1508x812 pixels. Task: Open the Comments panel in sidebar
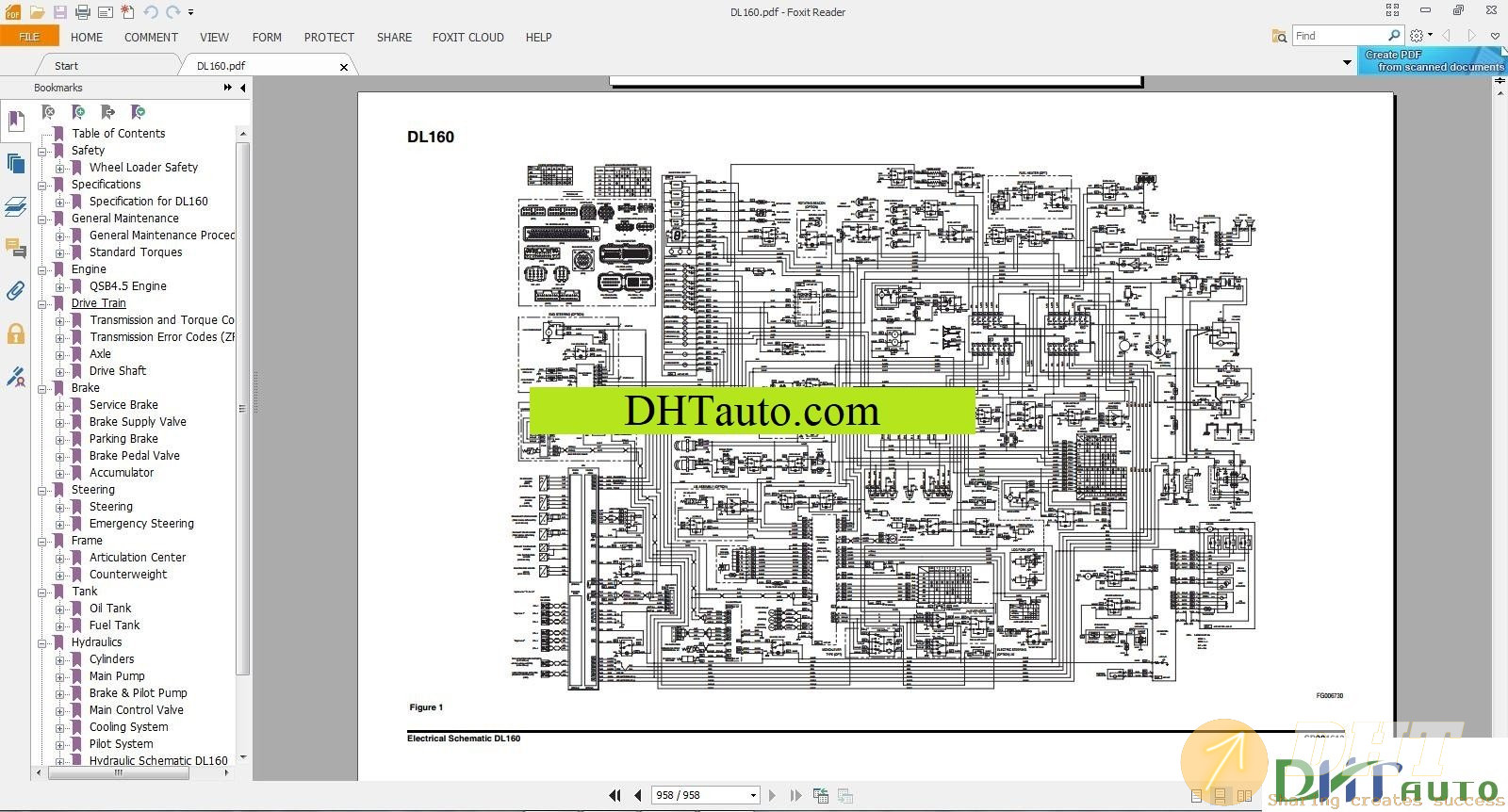(15, 248)
